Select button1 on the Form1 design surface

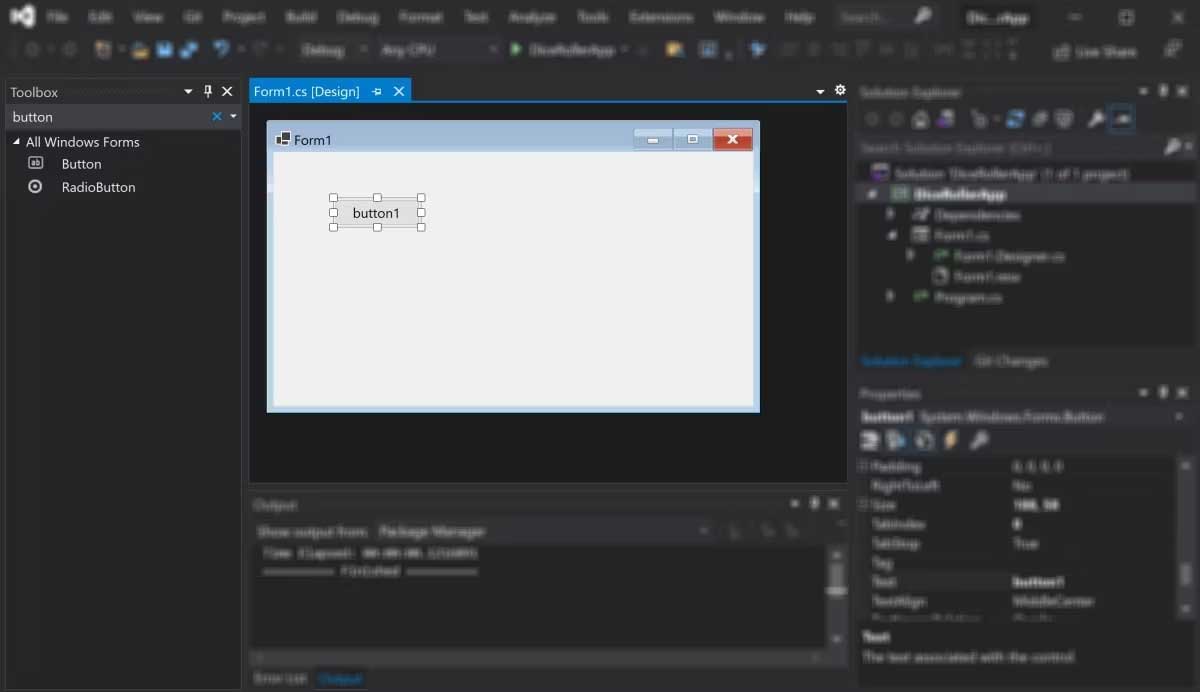[377, 212]
